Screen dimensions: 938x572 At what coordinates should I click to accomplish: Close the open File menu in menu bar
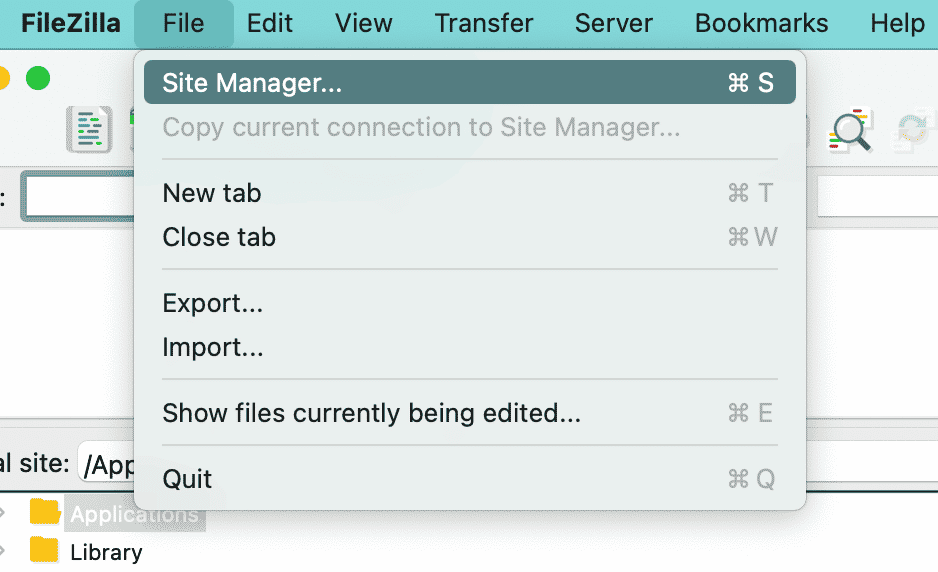click(184, 24)
